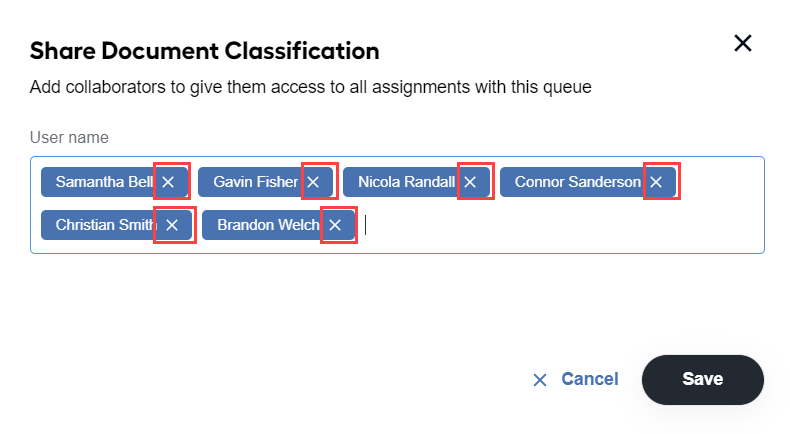Image resolution: width=790 pixels, height=434 pixels.
Task: Select the Gavin Fisher name chip
Action: point(255,182)
